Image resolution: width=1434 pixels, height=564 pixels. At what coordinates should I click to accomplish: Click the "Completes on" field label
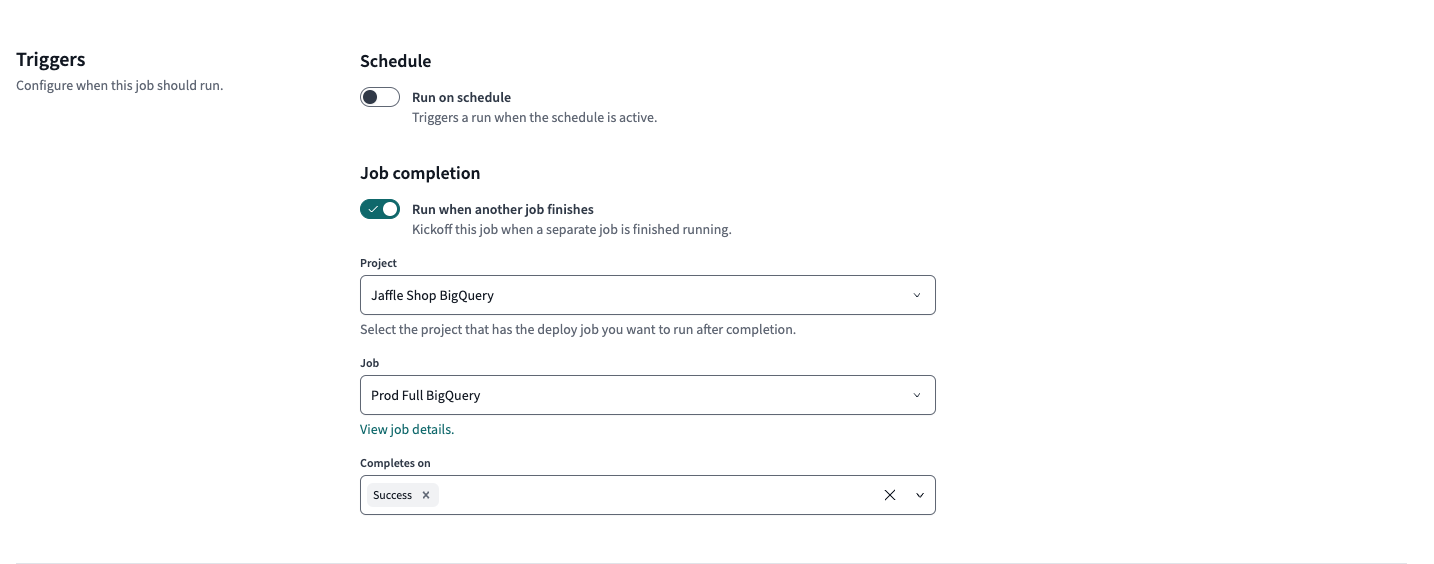point(395,463)
